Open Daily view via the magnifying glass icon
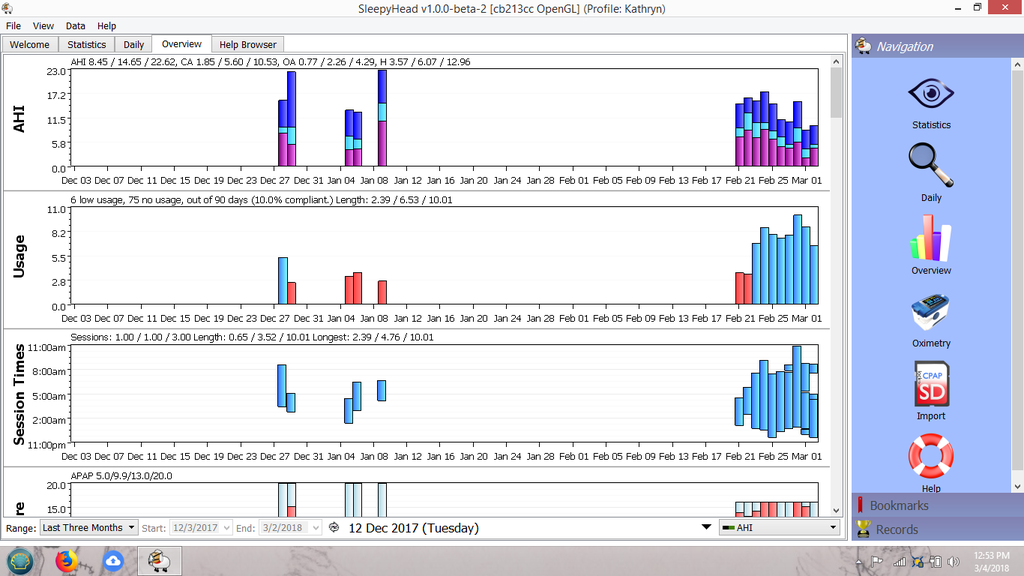Image resolution: width=1024 pixels, height=576 pixels. tap(931, 165)
